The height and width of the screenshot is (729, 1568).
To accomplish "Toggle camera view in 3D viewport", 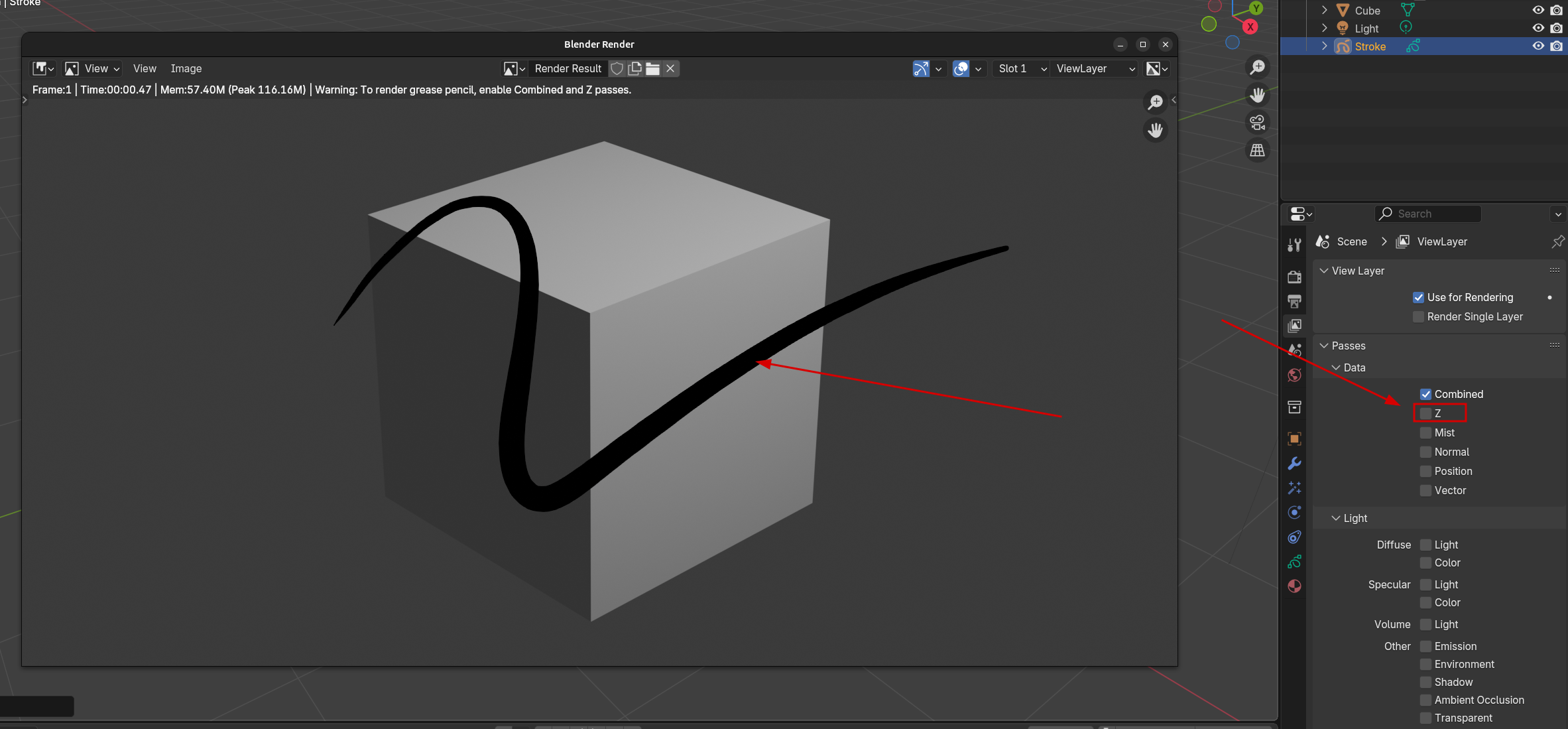I will (1257, 123).
